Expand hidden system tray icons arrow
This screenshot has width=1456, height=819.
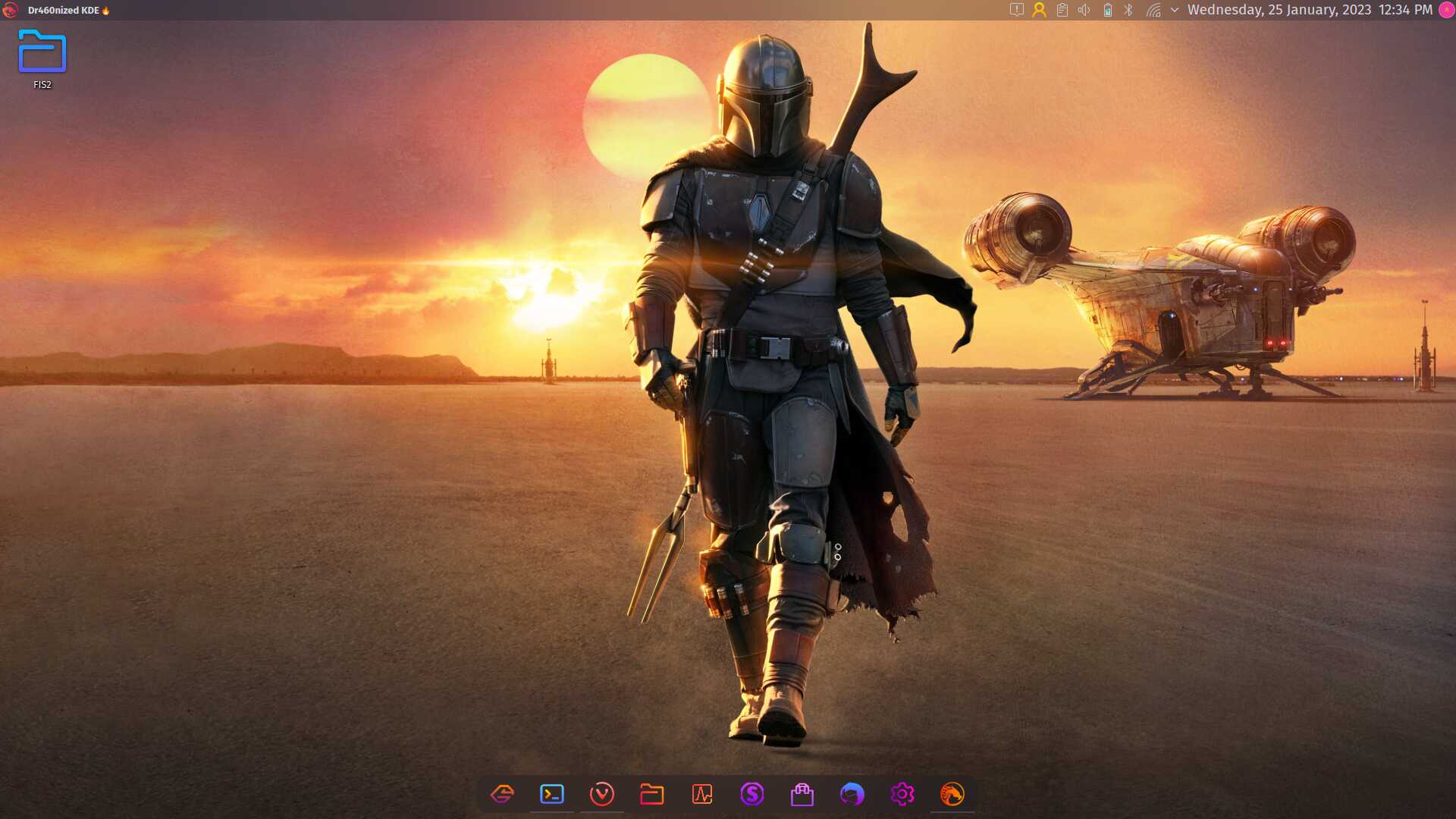pos(1175,10)
